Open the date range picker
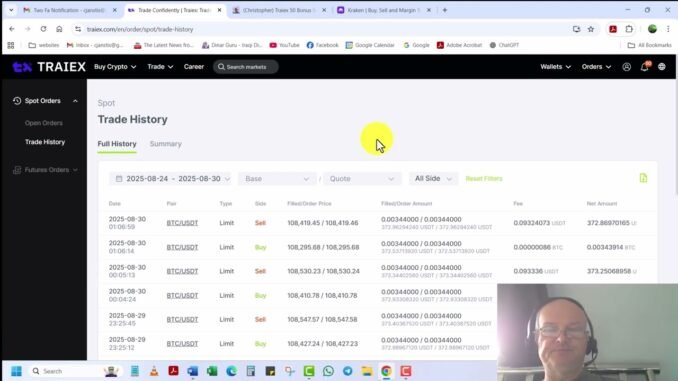 (x=171, y=179)
